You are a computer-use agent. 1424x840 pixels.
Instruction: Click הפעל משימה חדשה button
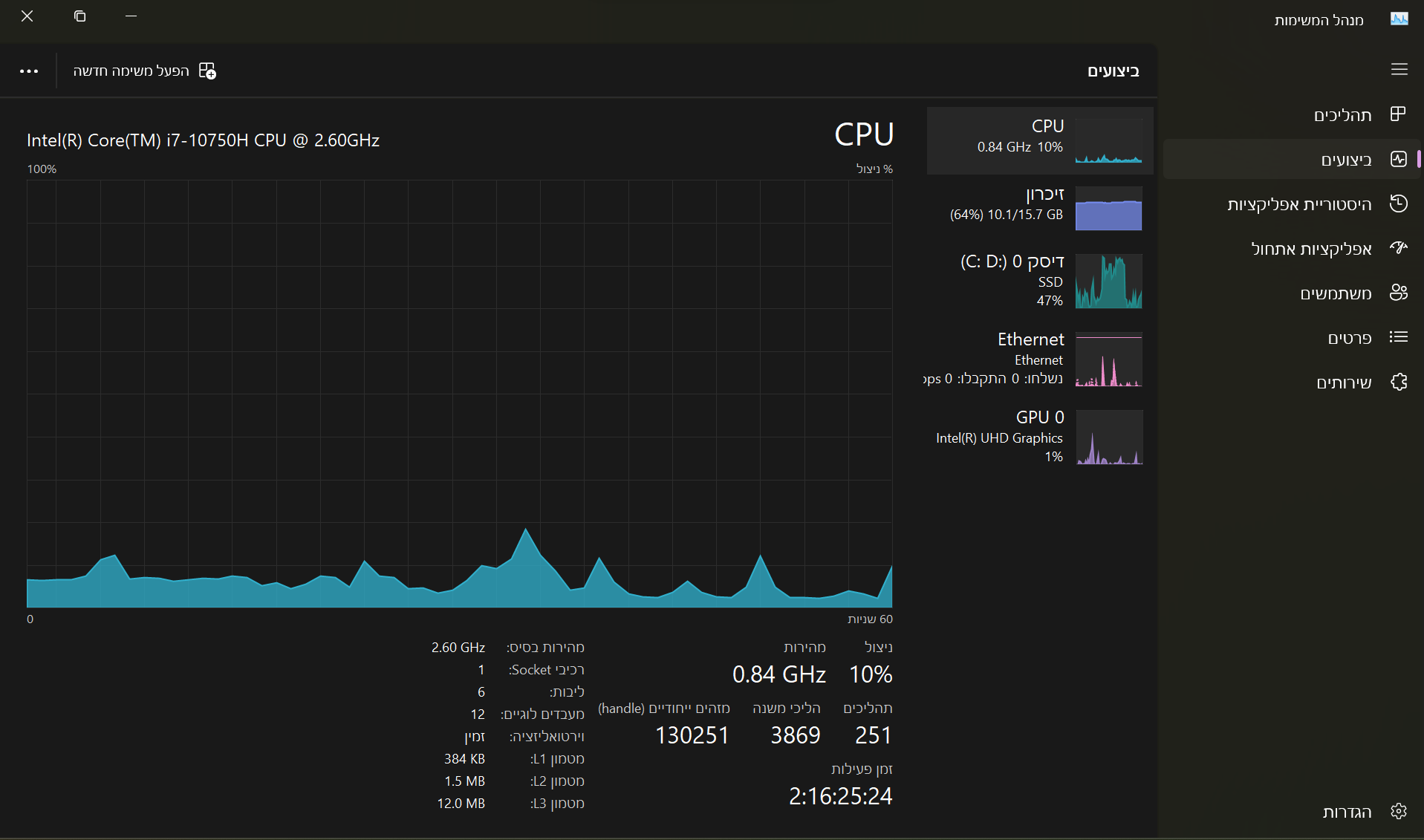[x=145, y=71]
